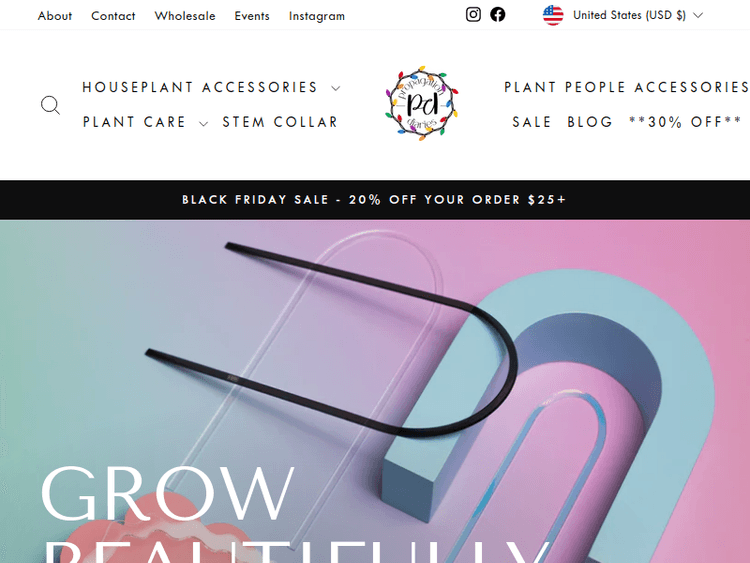
Task: Open the About page link
Action: pyautogui.click(x=55, y=16)
